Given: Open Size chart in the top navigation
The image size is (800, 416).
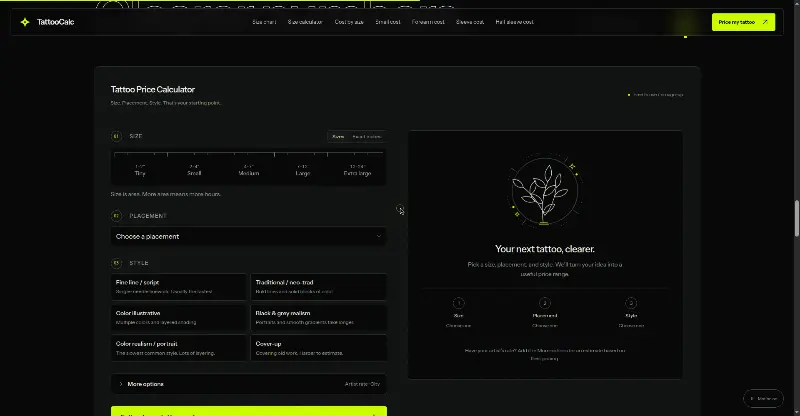Looking at the screenshot, I should pos(264,22).
